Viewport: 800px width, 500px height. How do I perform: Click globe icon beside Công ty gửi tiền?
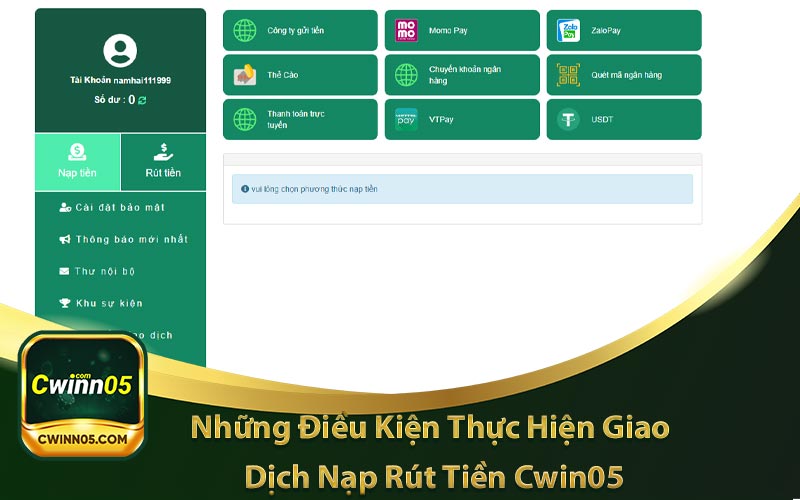[245, 31]
